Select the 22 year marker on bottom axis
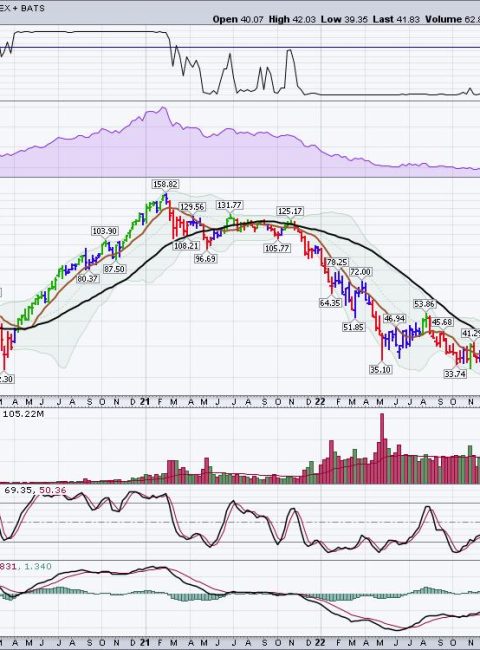 point(320,643)
